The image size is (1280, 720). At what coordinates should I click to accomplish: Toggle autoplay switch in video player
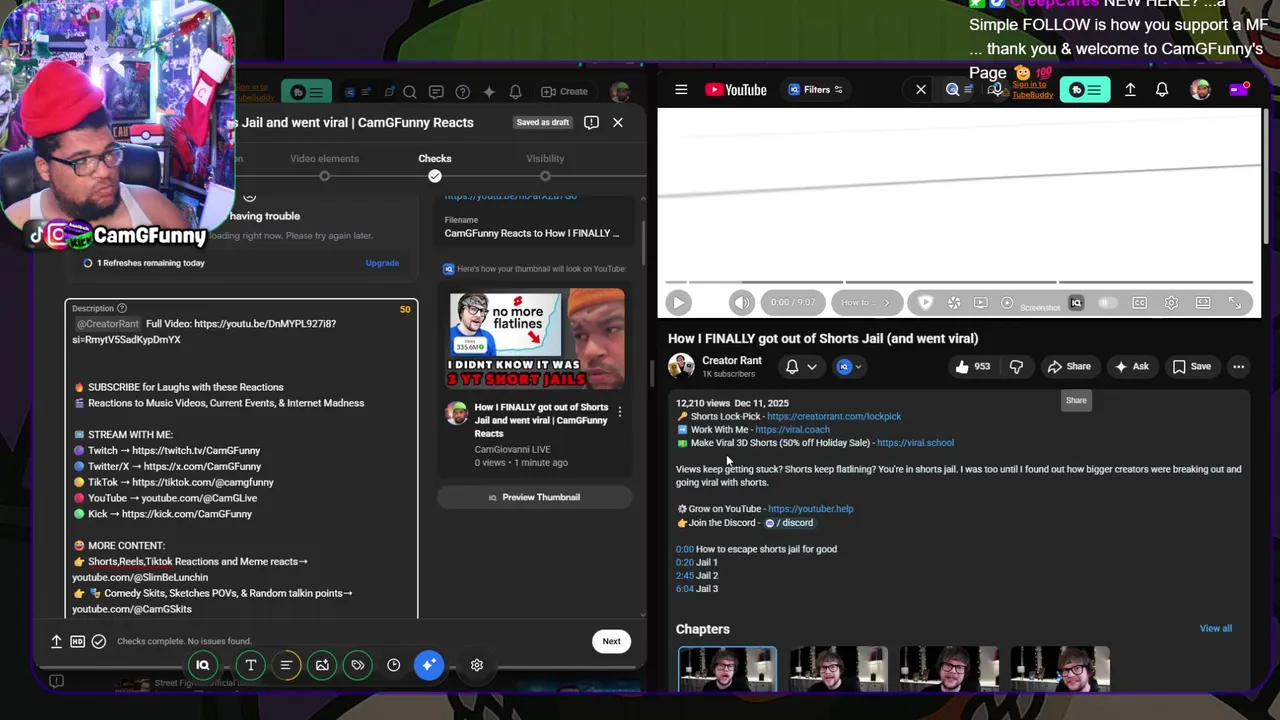coord(1107,303)
